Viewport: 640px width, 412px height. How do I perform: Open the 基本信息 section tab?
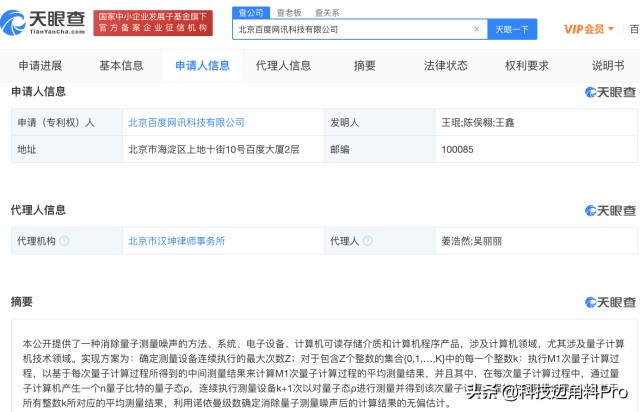121,65
